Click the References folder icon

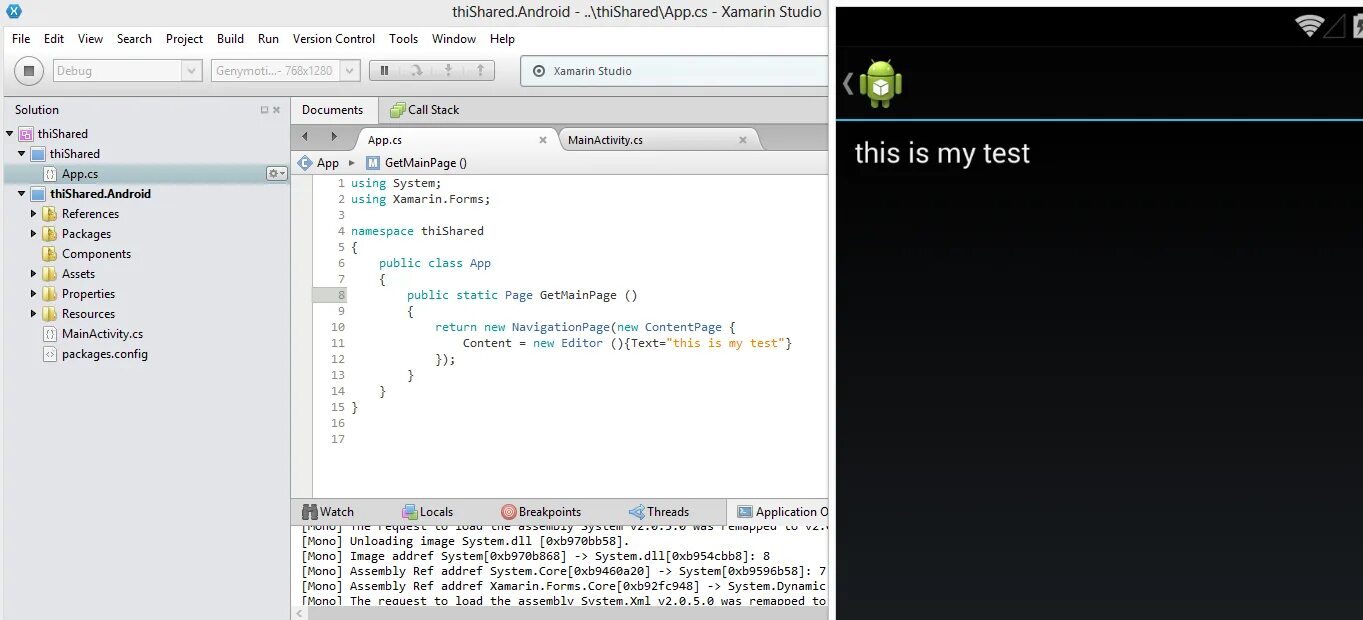tap(49, 214)
